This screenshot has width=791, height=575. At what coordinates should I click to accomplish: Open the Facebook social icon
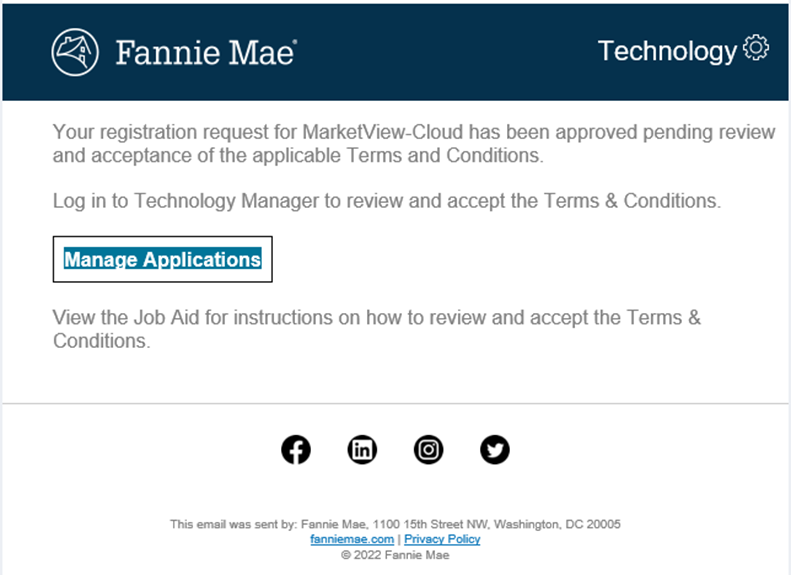coord(296,449)
